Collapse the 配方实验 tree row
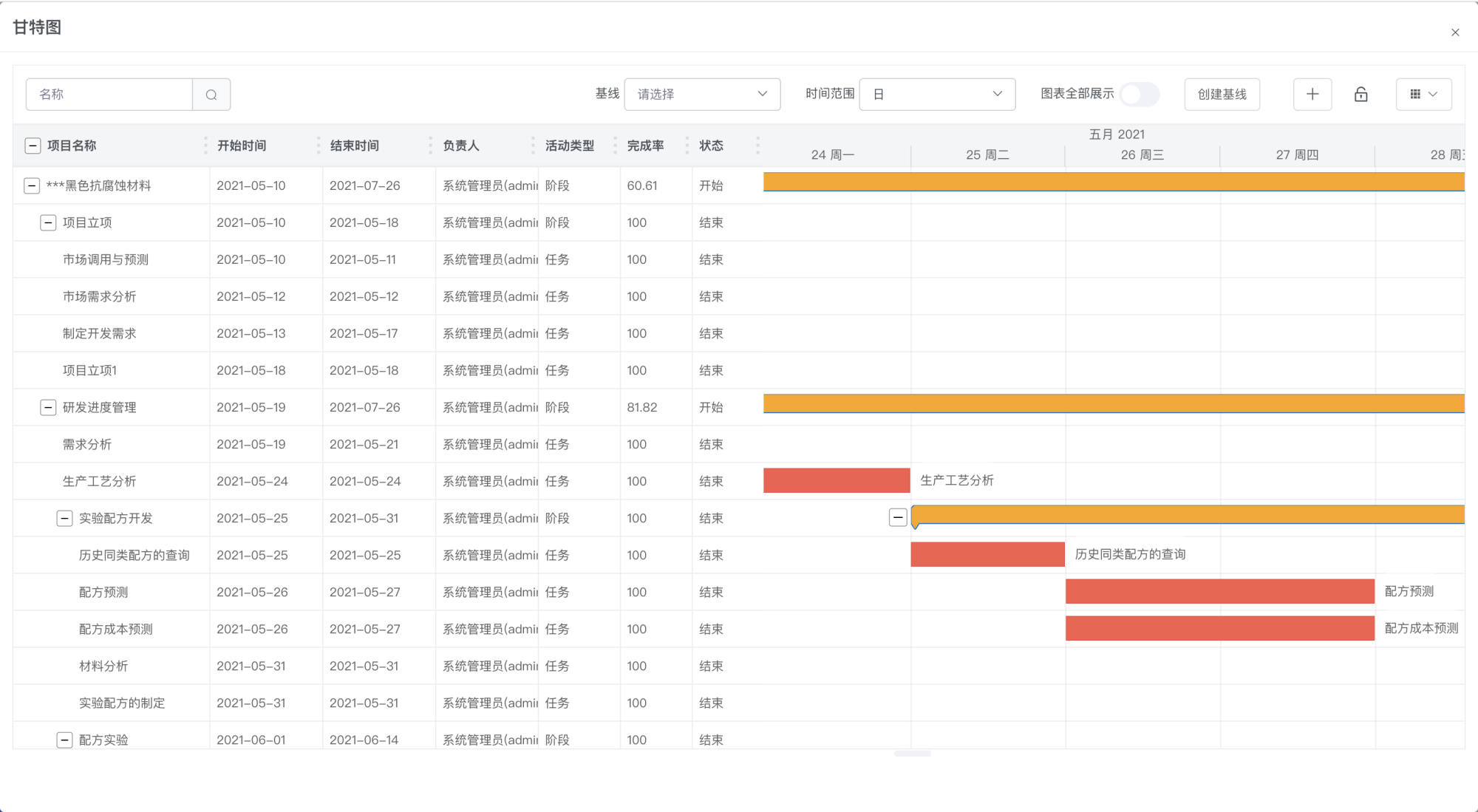This screenshot has width=1478, height=812. tap(64, 740)
